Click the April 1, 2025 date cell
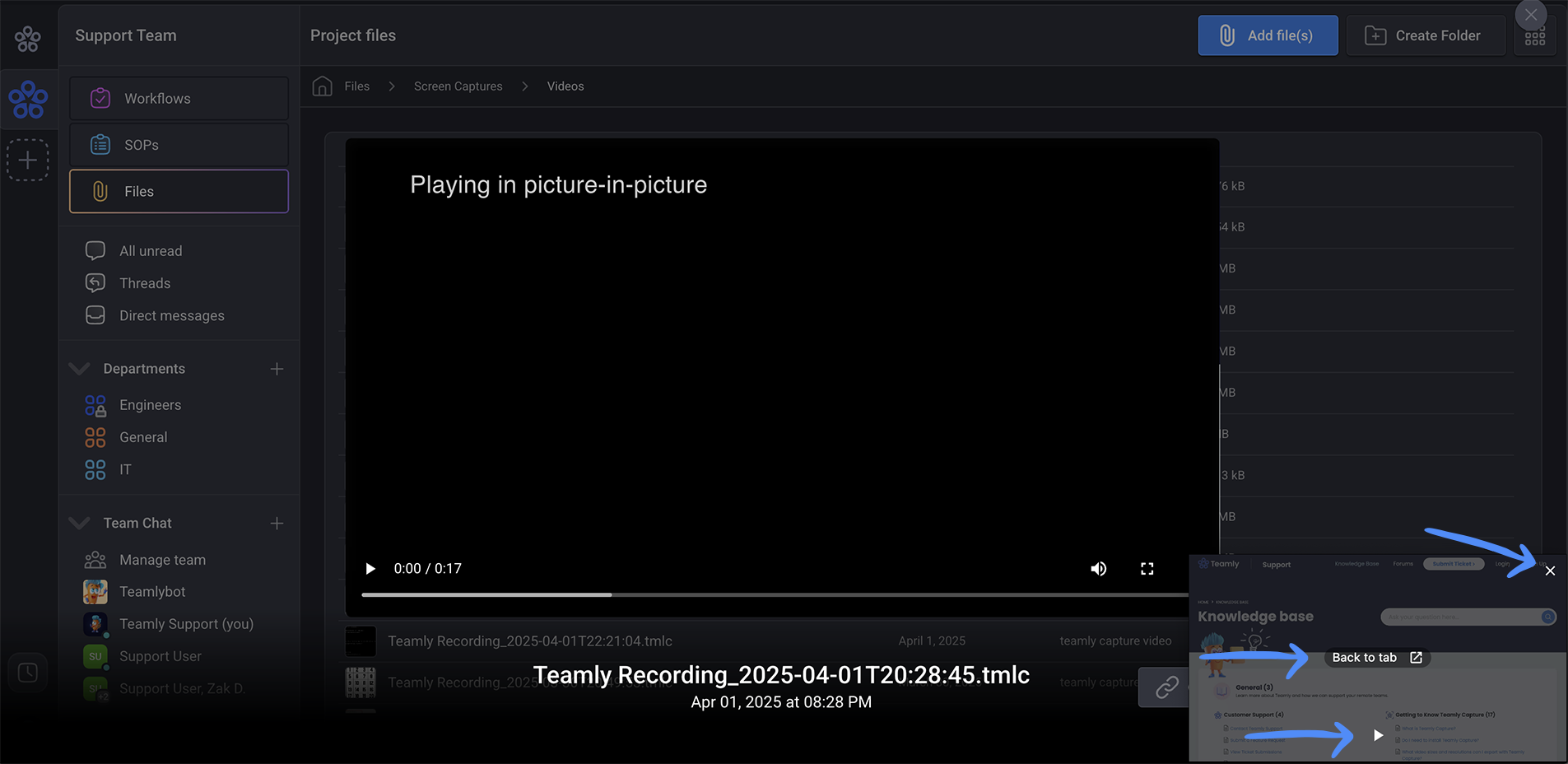1568x764 pixels. click(932, 641)
